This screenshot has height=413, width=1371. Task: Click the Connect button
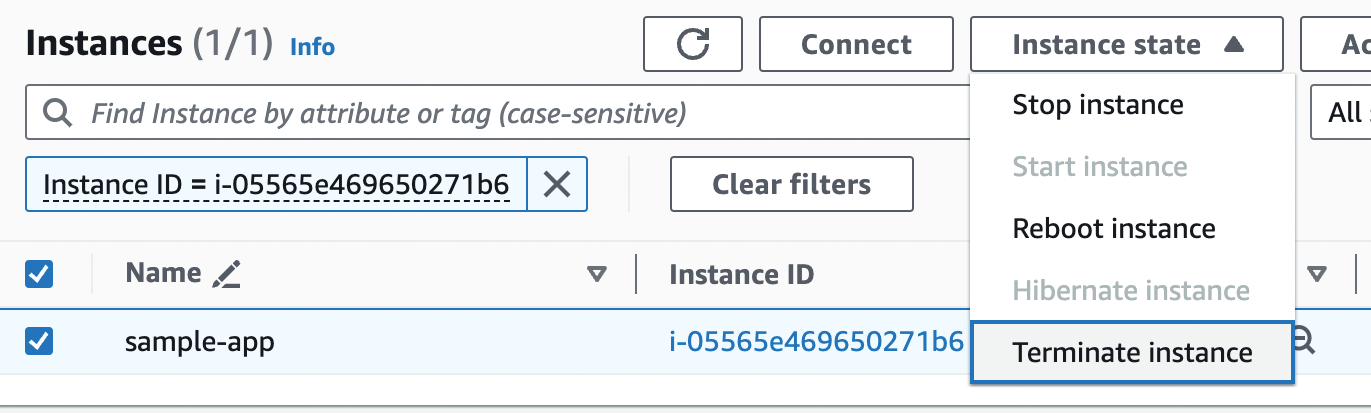[855, 44]
